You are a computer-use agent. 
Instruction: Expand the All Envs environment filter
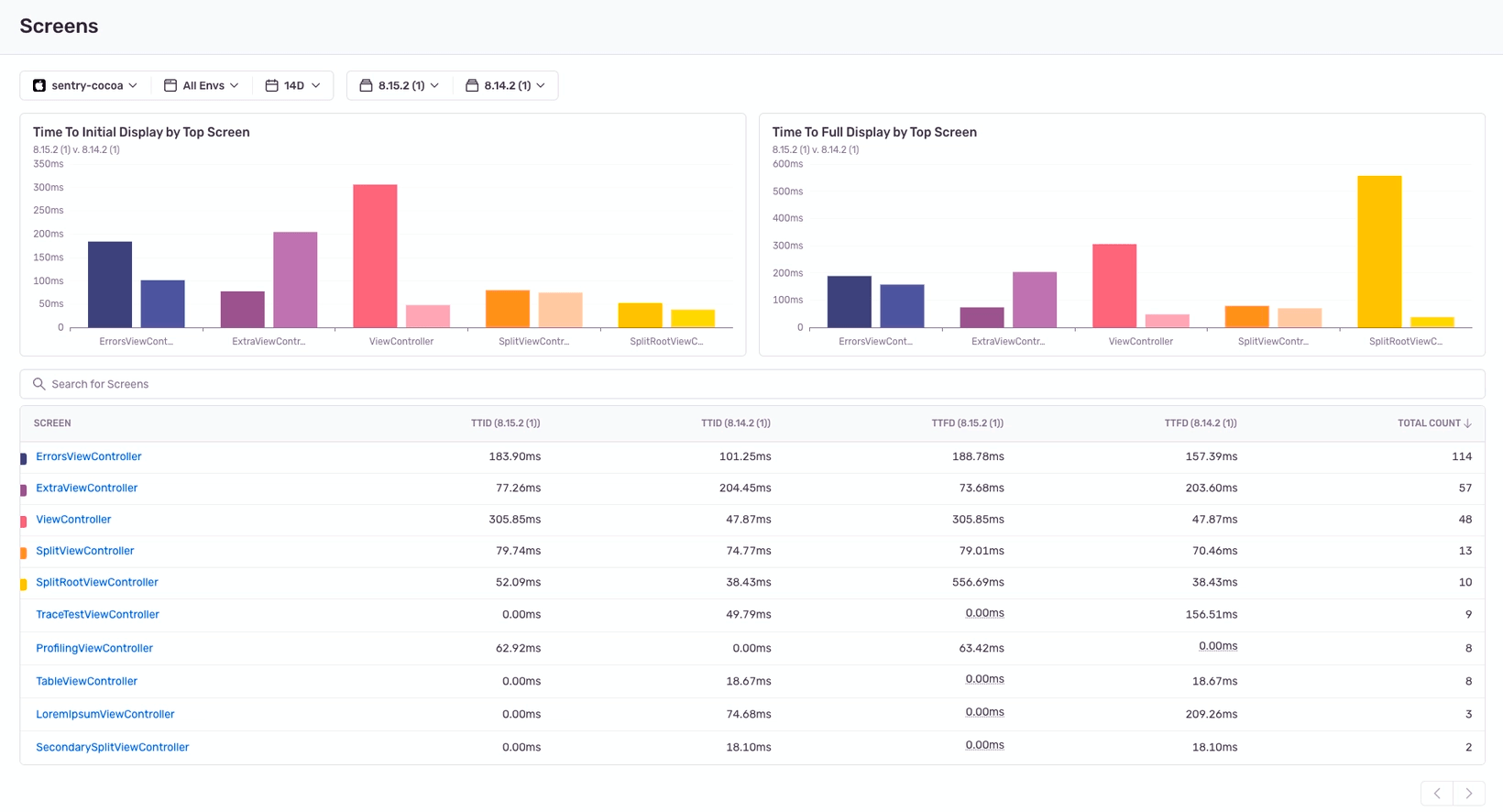[202, 85]
